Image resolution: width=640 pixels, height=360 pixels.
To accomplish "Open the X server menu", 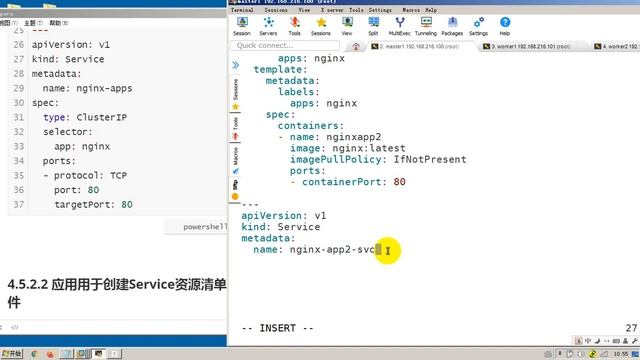I will coord(332,10).
